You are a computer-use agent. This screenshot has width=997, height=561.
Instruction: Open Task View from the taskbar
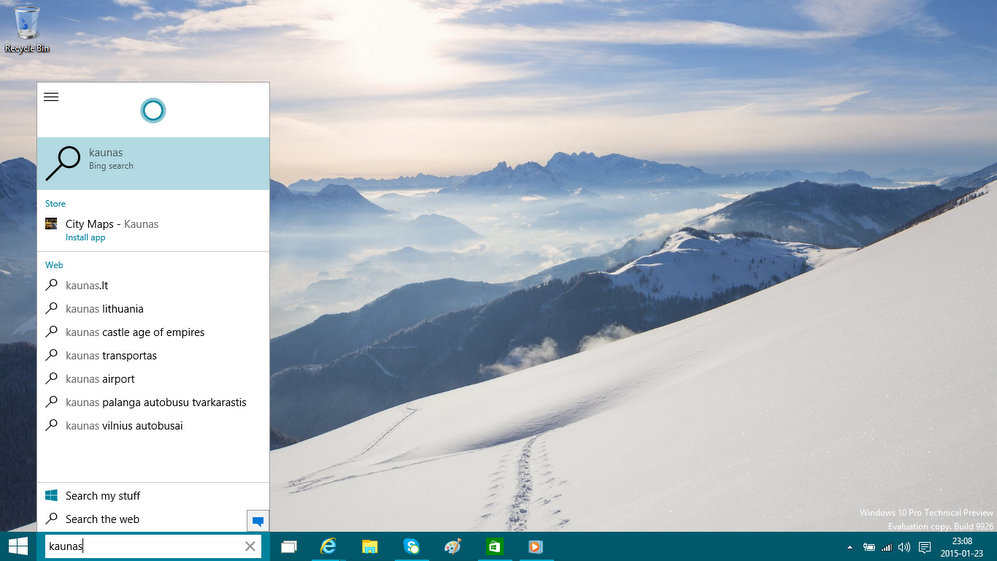(x=289, y=547)
